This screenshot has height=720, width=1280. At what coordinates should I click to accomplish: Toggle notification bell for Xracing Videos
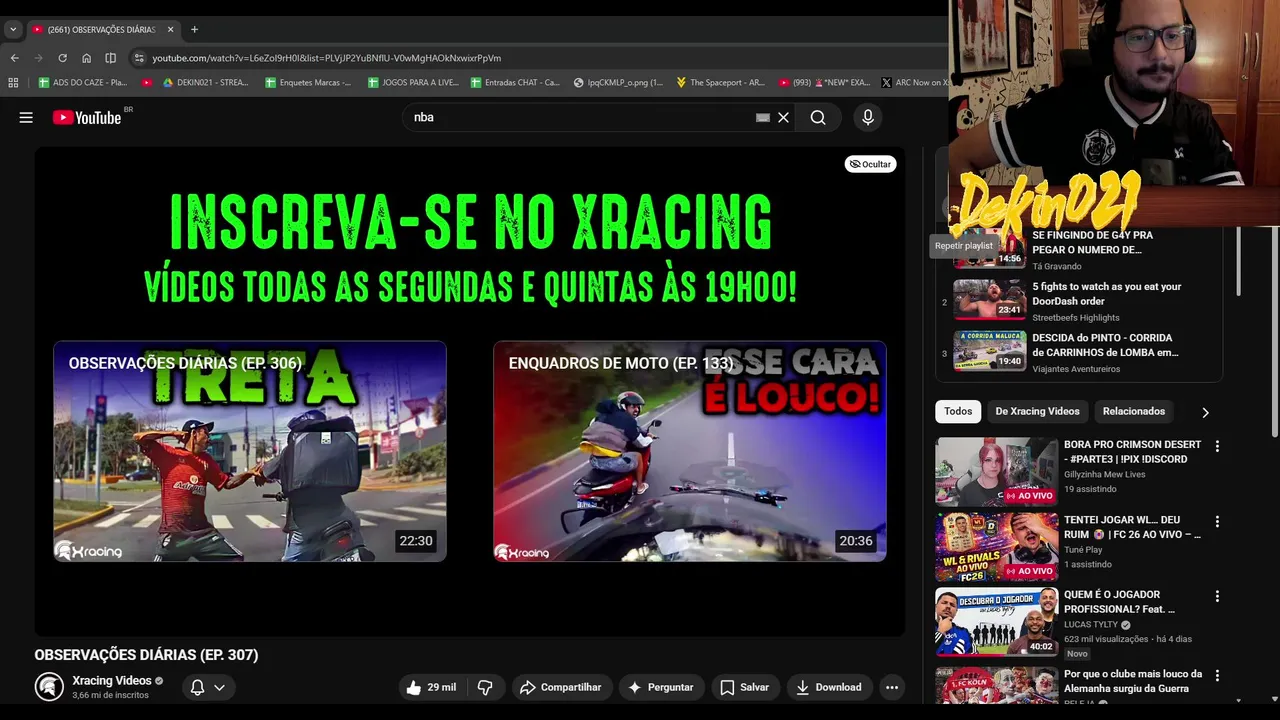point(197,687)
